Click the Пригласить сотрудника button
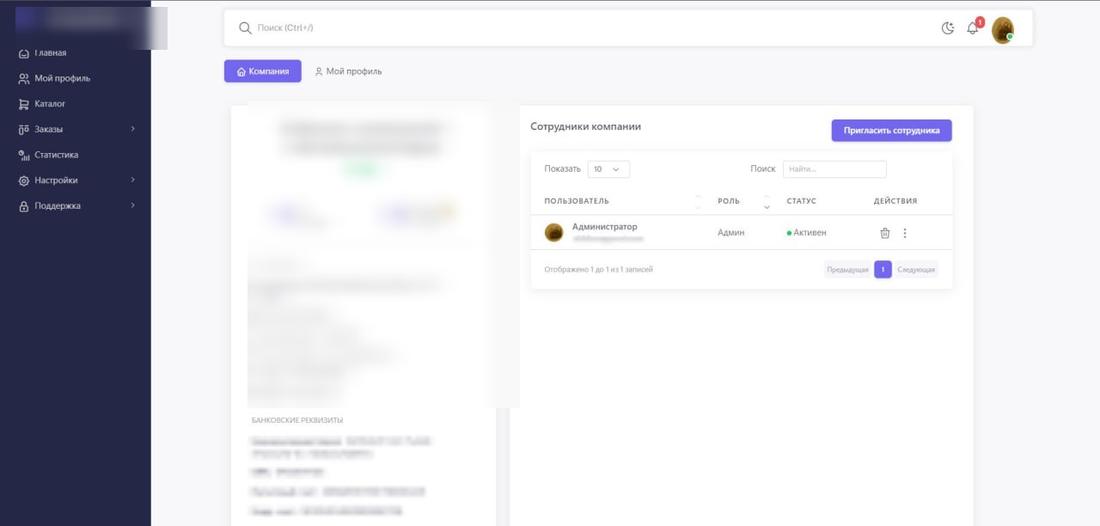 pos(892,130)
